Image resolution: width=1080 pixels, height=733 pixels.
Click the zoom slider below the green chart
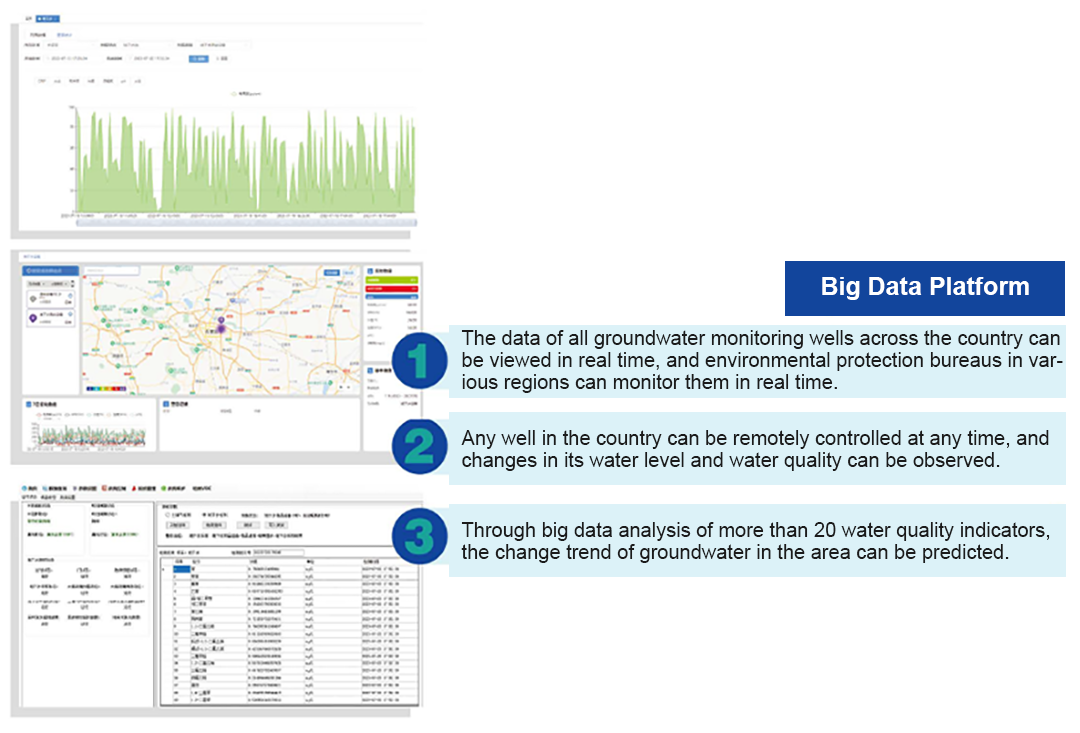[x=240, y=221]
